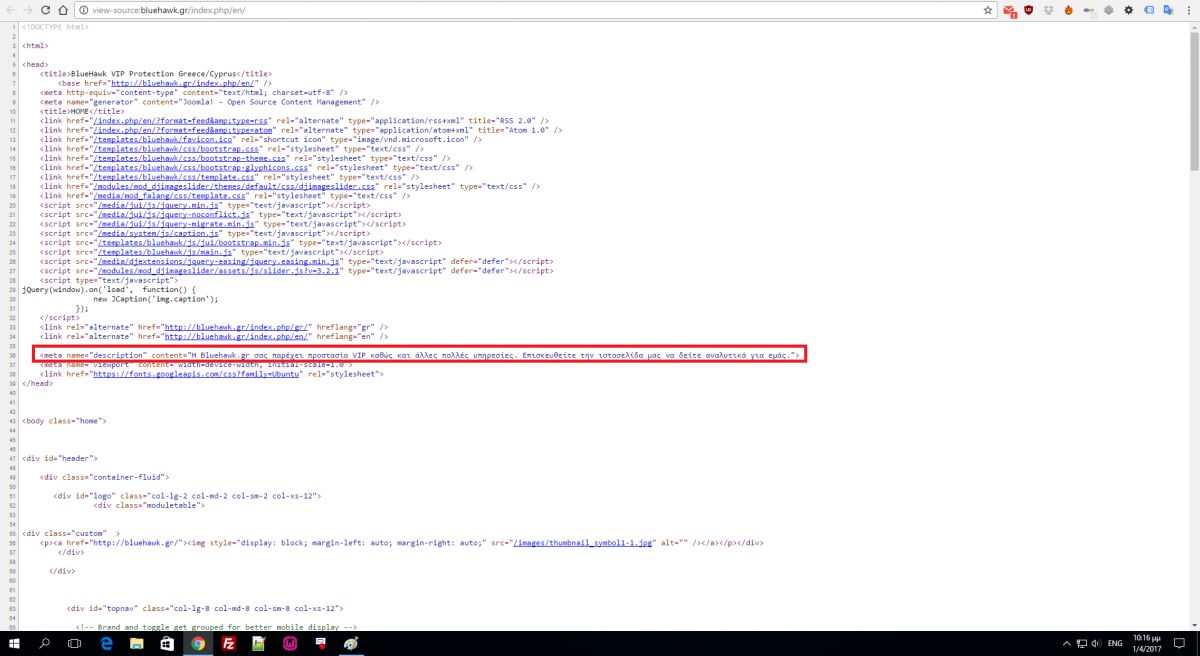This screenshot has height=656, width=1200.
Task: Click the orange flame extension icon
Action: pos(1068,10)
